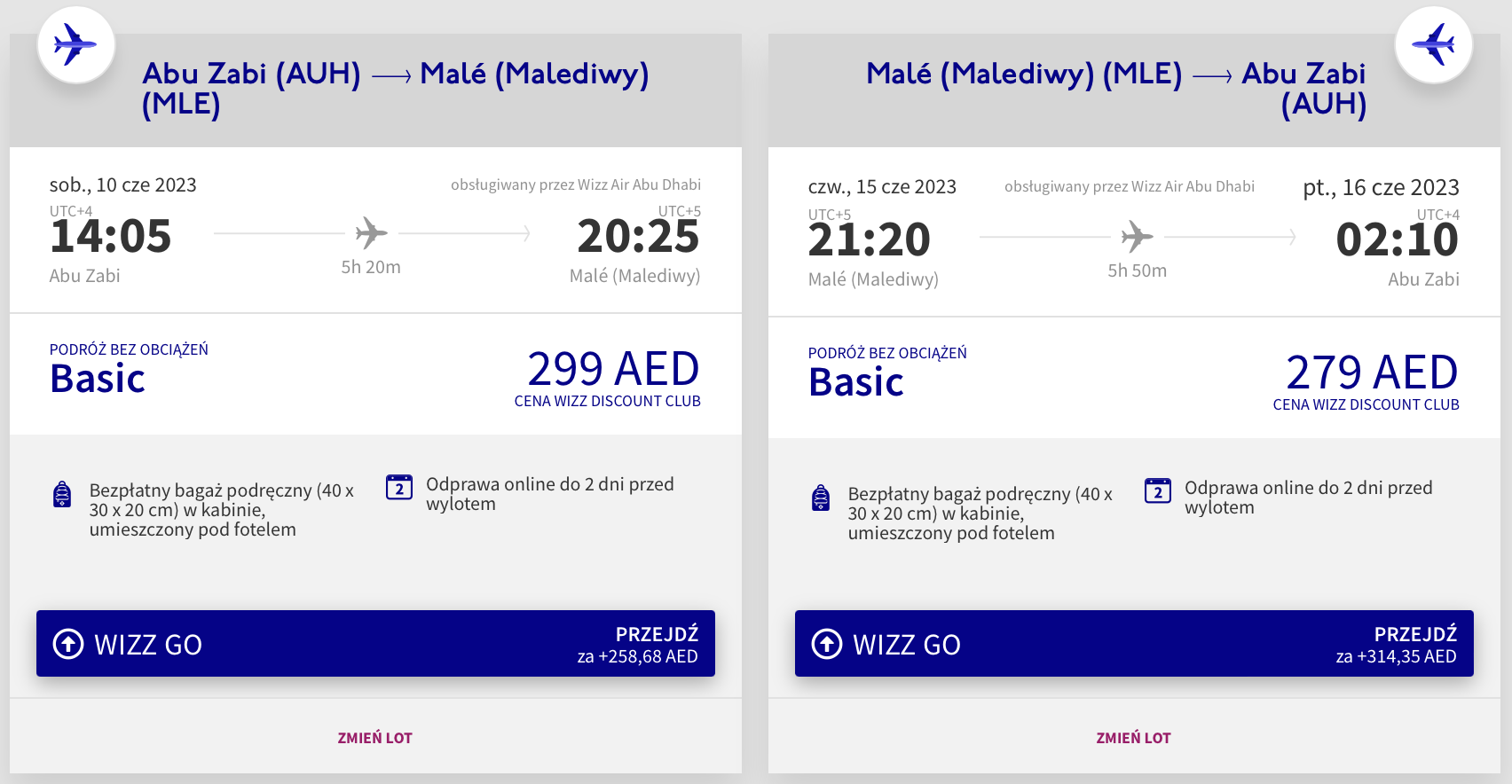Click ZMIEŃ LOT for Malé return flight
The image size is (1512, 784).
(1133, 738)
